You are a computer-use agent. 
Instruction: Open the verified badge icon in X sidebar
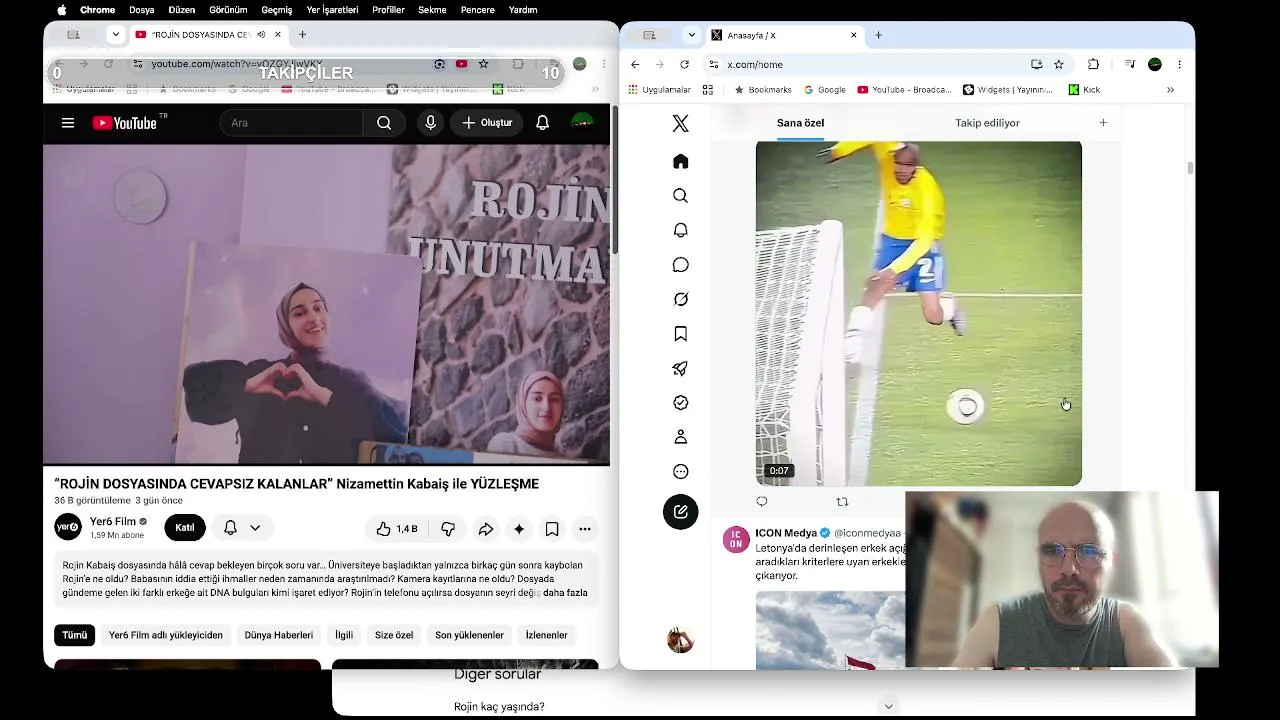click(x=680, y=402)
